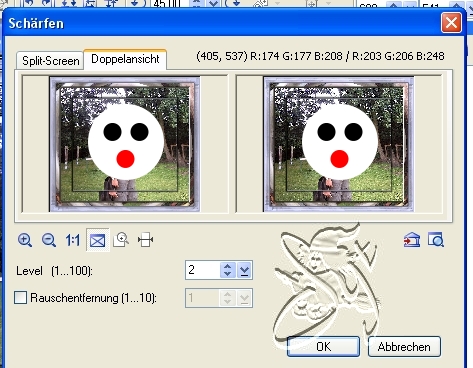
Task: Click the Level (1...100) label
Action: pyautogui.click(x=54, y=271)
